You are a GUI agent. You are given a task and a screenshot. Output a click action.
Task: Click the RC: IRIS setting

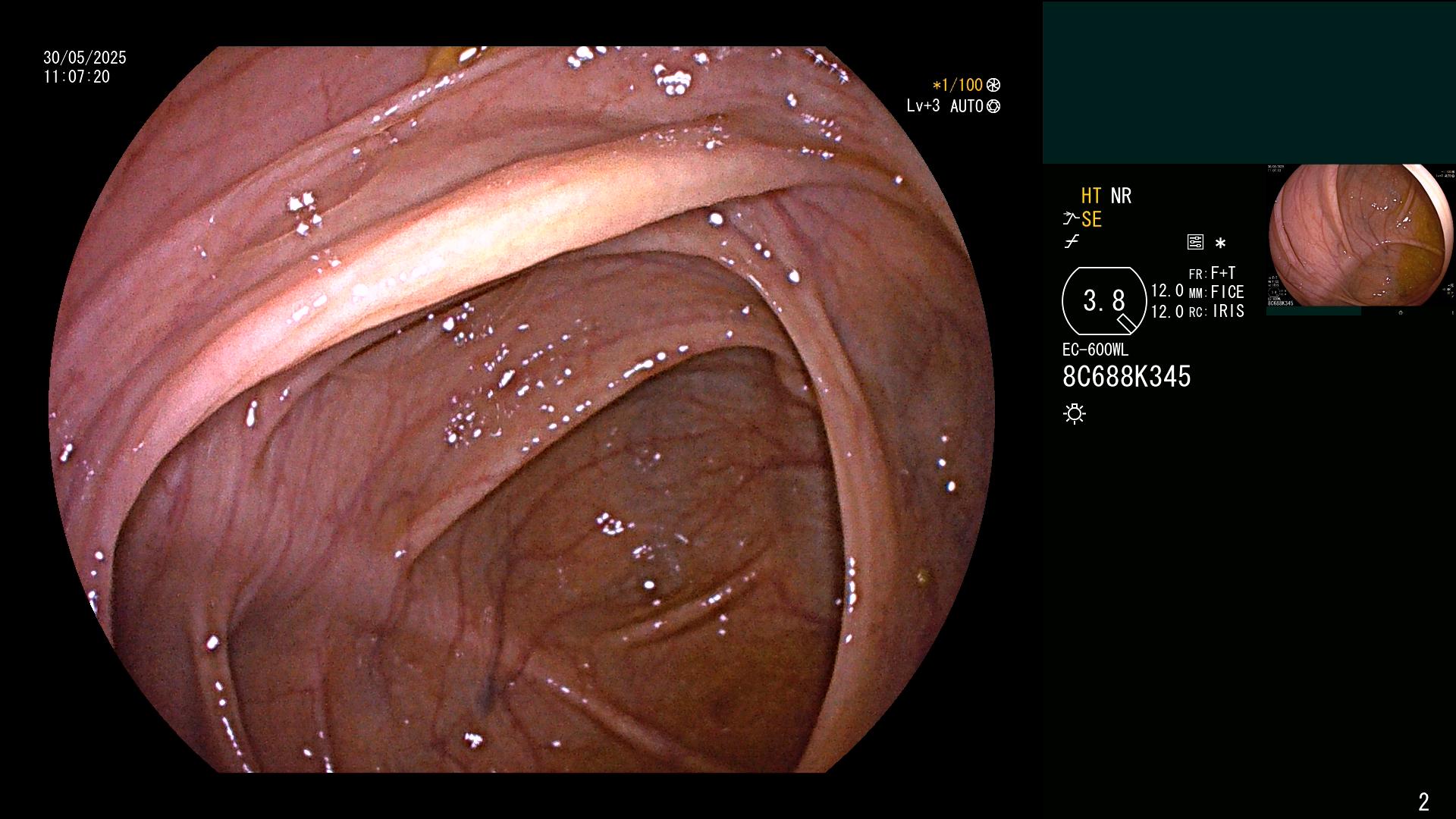coord(1216,311)
